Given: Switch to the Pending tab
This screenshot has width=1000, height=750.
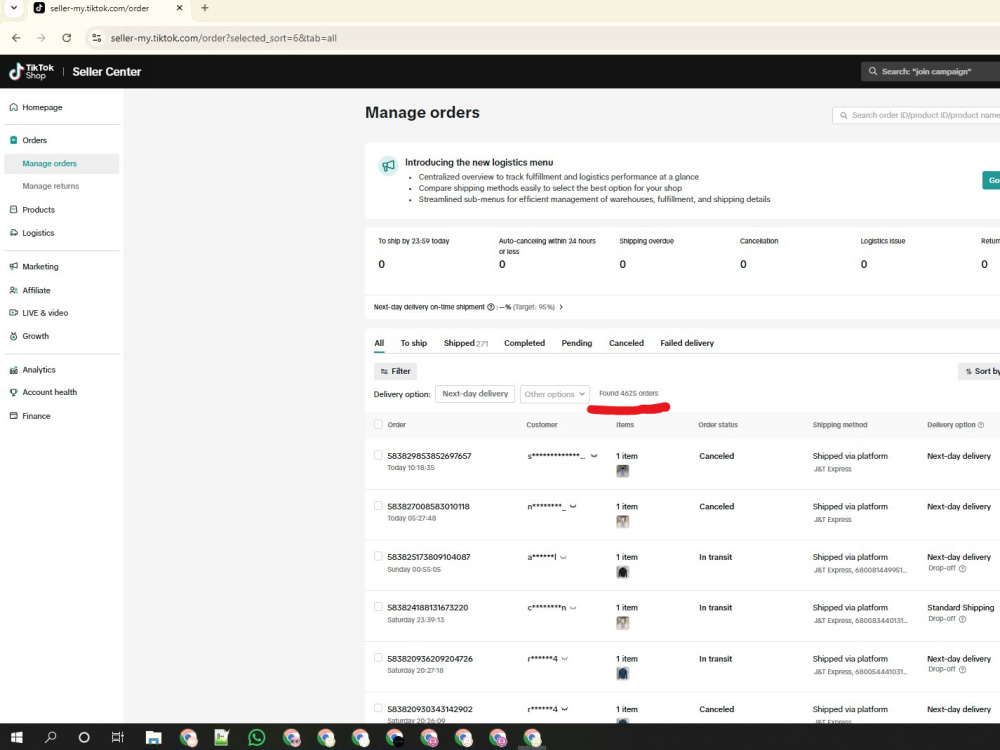Looking at the screenshot, I should click(577, 343).
